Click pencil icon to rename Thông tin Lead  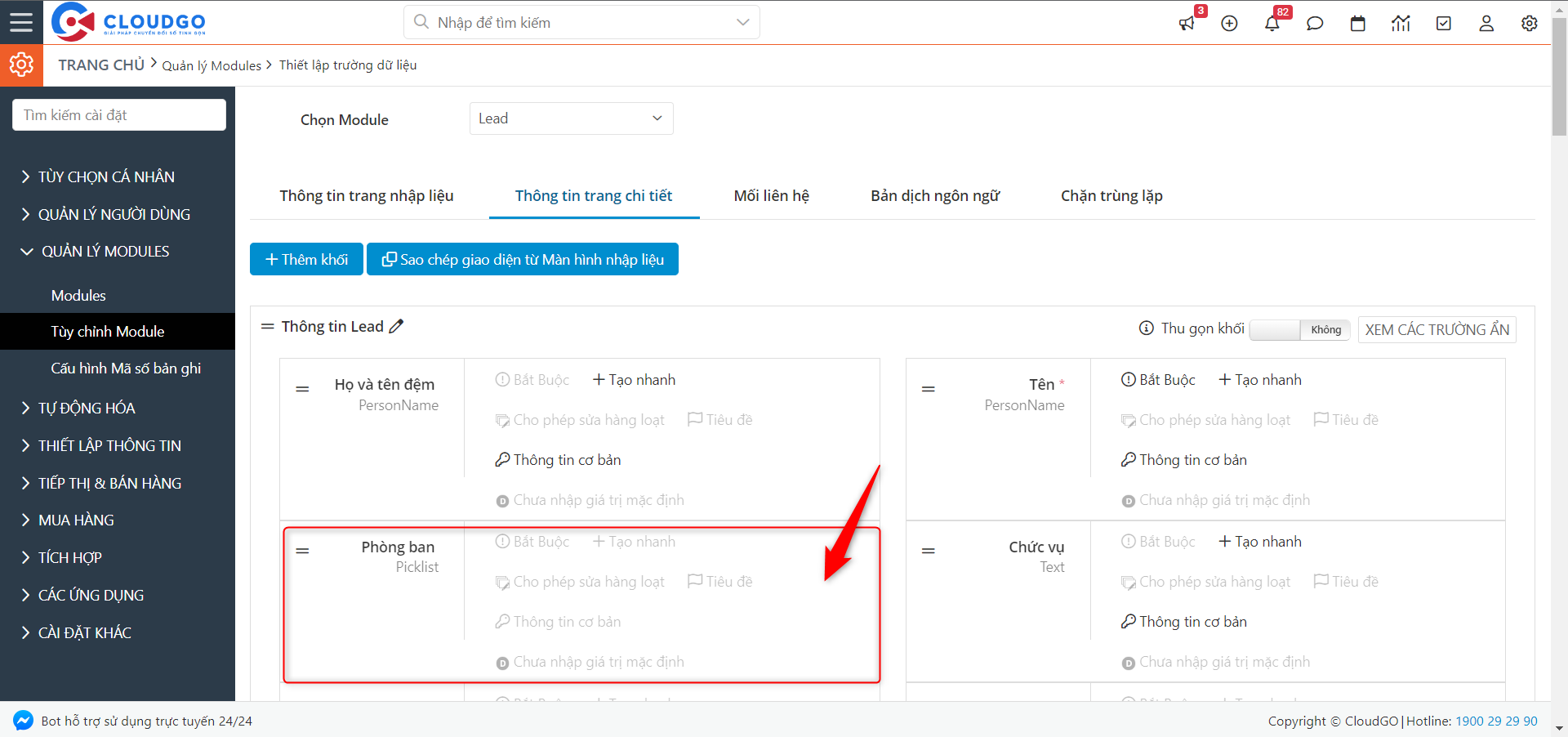pyautogui.click(x=396, y=327)
